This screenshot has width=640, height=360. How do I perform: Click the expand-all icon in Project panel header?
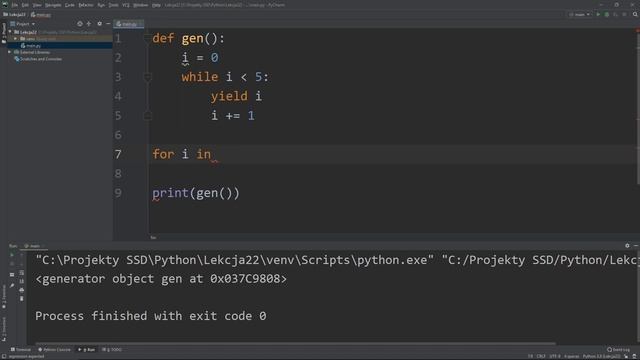[89, 24]
